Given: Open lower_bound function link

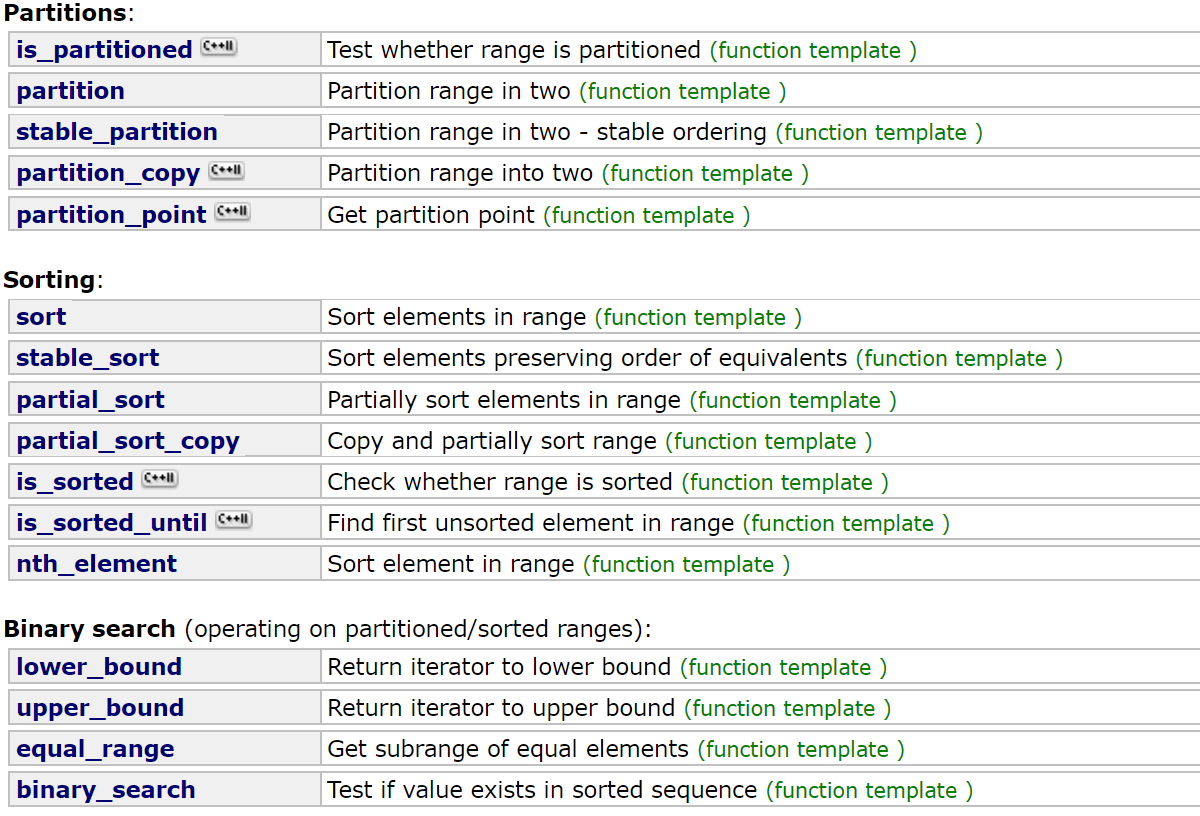Looking at the screenshot, I should pyautogui.click(x=98, y=667).
